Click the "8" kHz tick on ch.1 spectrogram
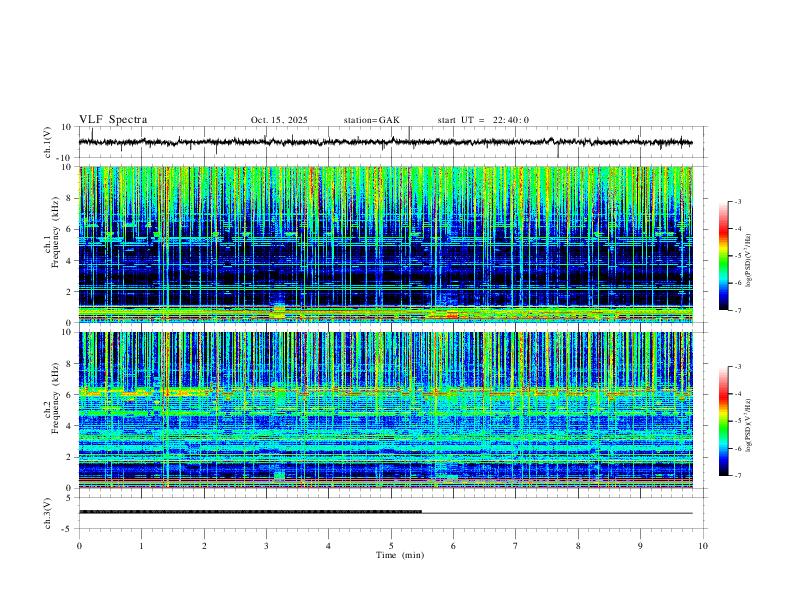The height and width of the screenshot is (612, 792). [70, 198]
